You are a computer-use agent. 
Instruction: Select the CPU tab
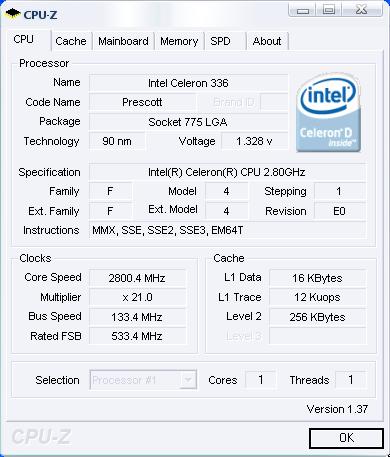click(x=25, y=40)
